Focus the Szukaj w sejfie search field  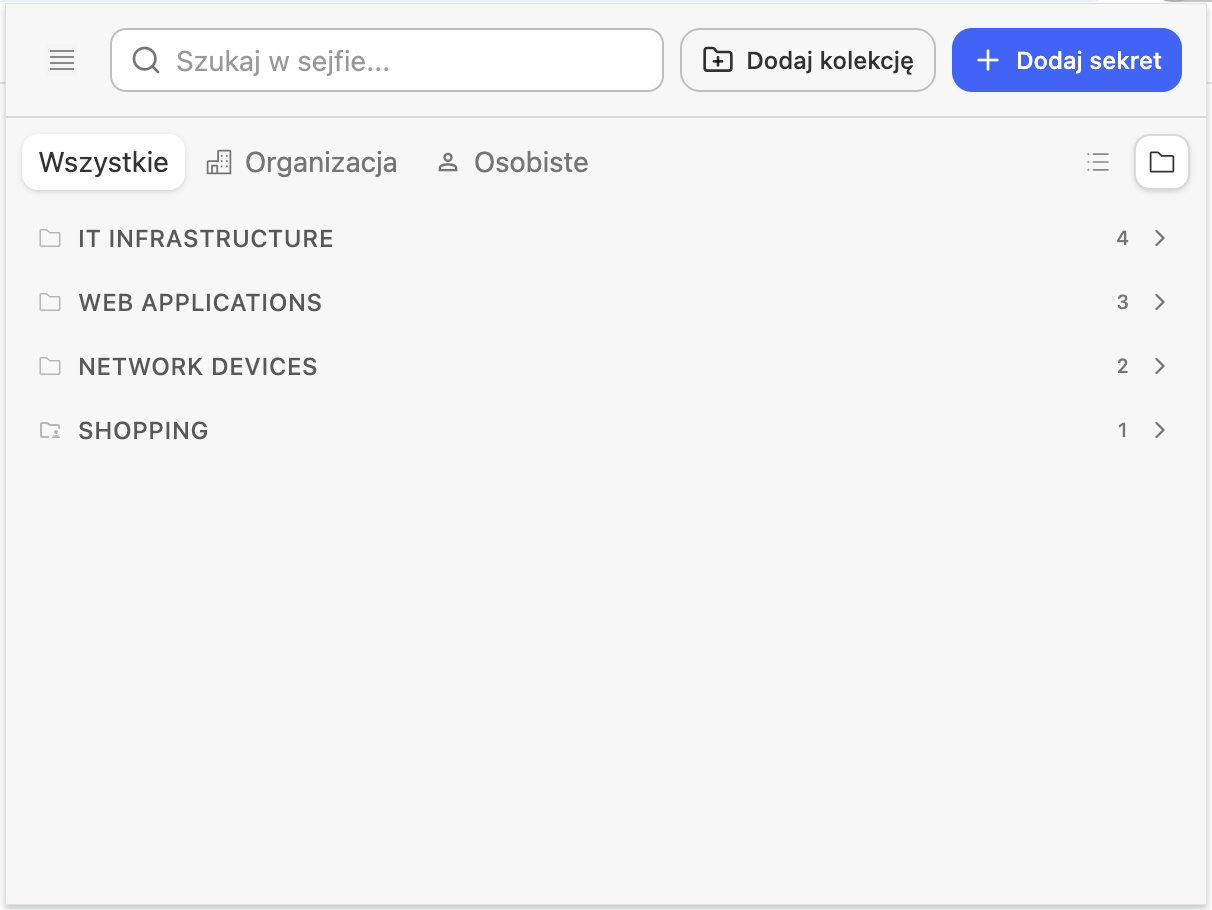(x=387, y=60)
